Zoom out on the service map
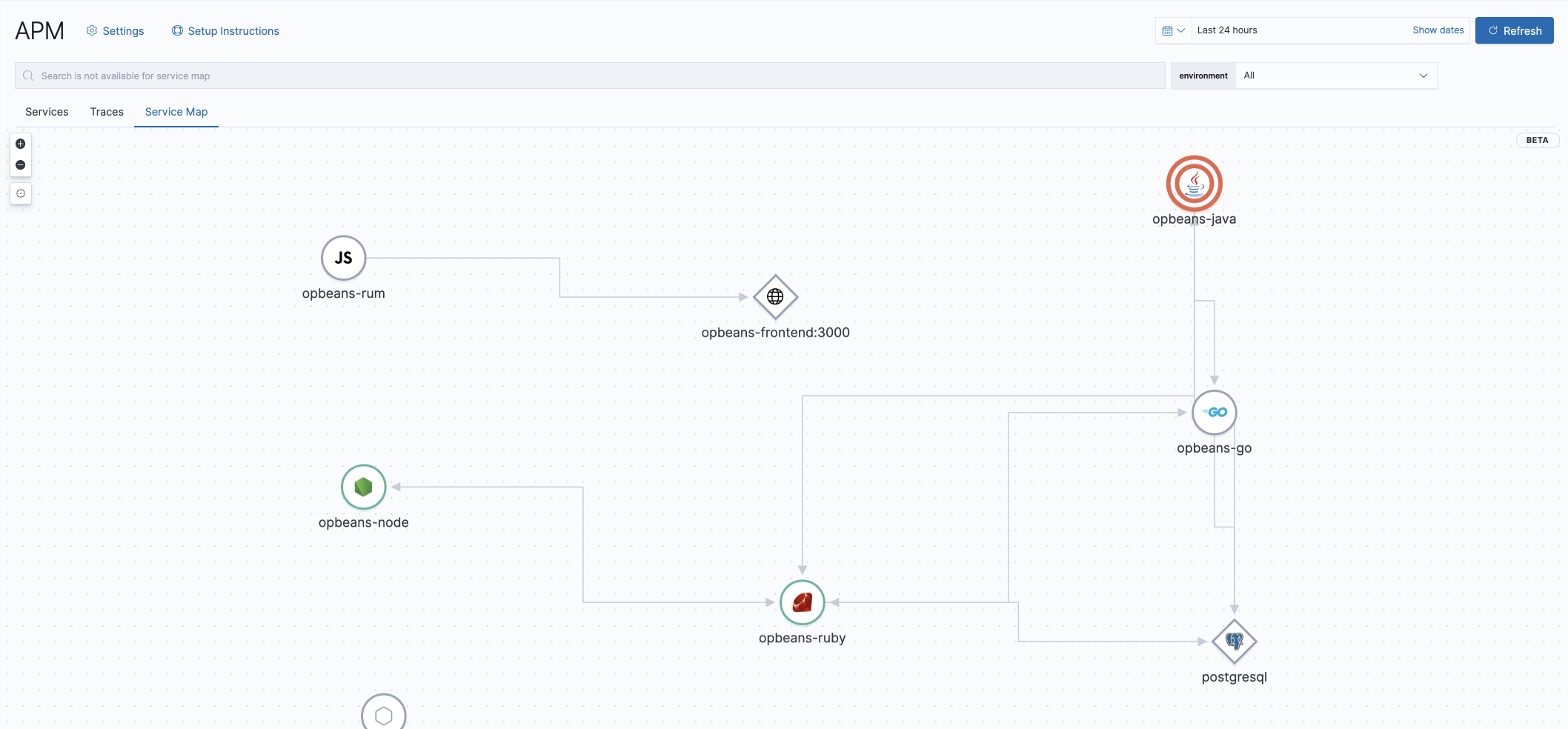1568x729 pixels. 20,165
